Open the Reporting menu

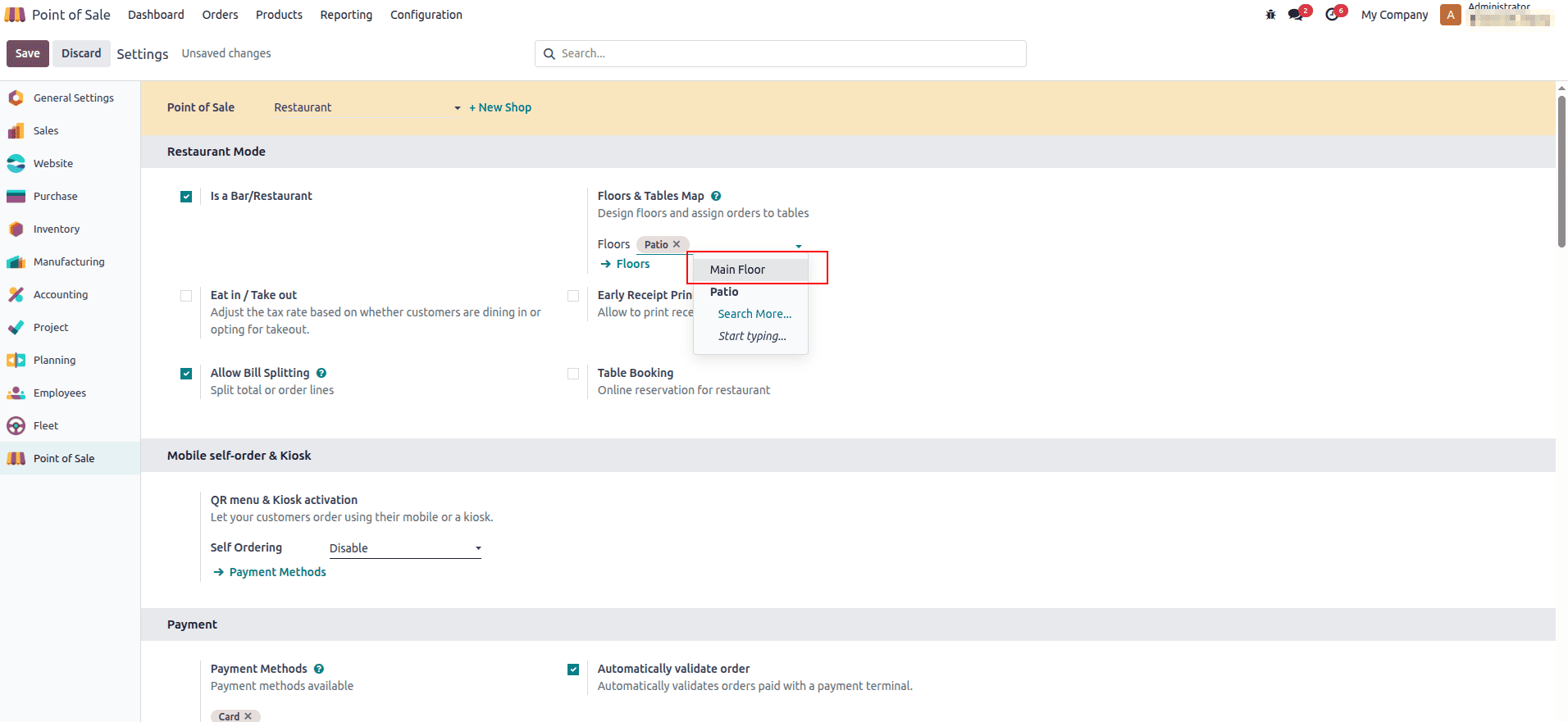click(x=346, y=15)
